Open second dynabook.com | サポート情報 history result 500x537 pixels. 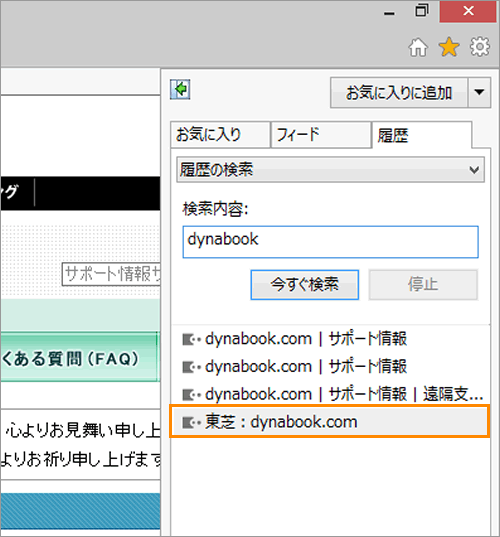[330, 367]
